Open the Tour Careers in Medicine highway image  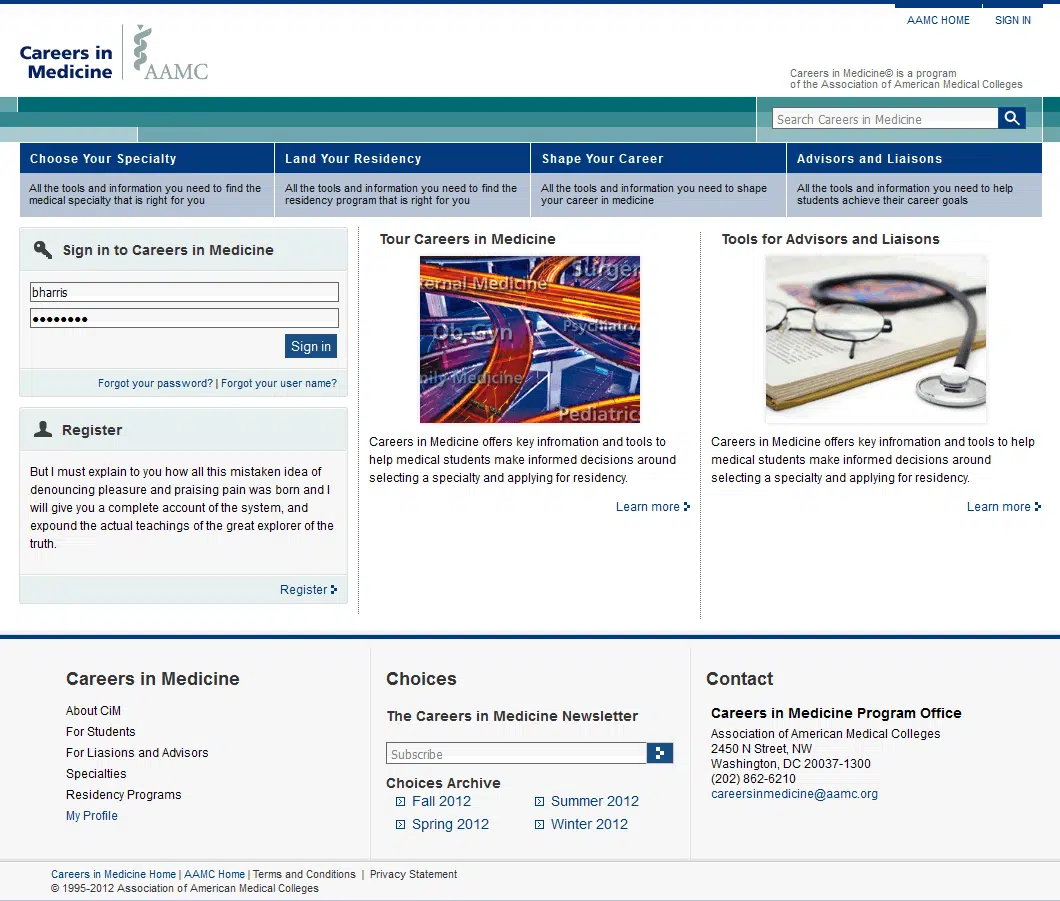coord(529,339)
